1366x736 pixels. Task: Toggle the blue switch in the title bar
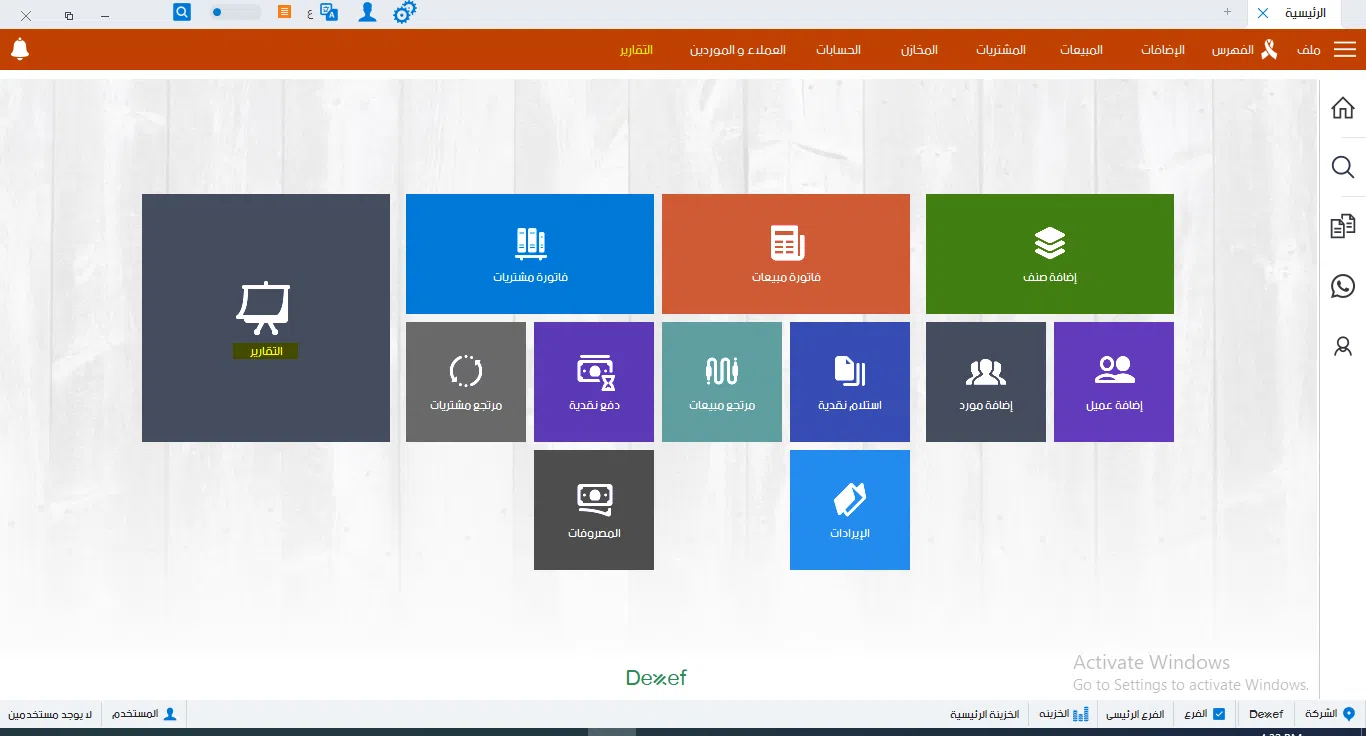(234, 13)
